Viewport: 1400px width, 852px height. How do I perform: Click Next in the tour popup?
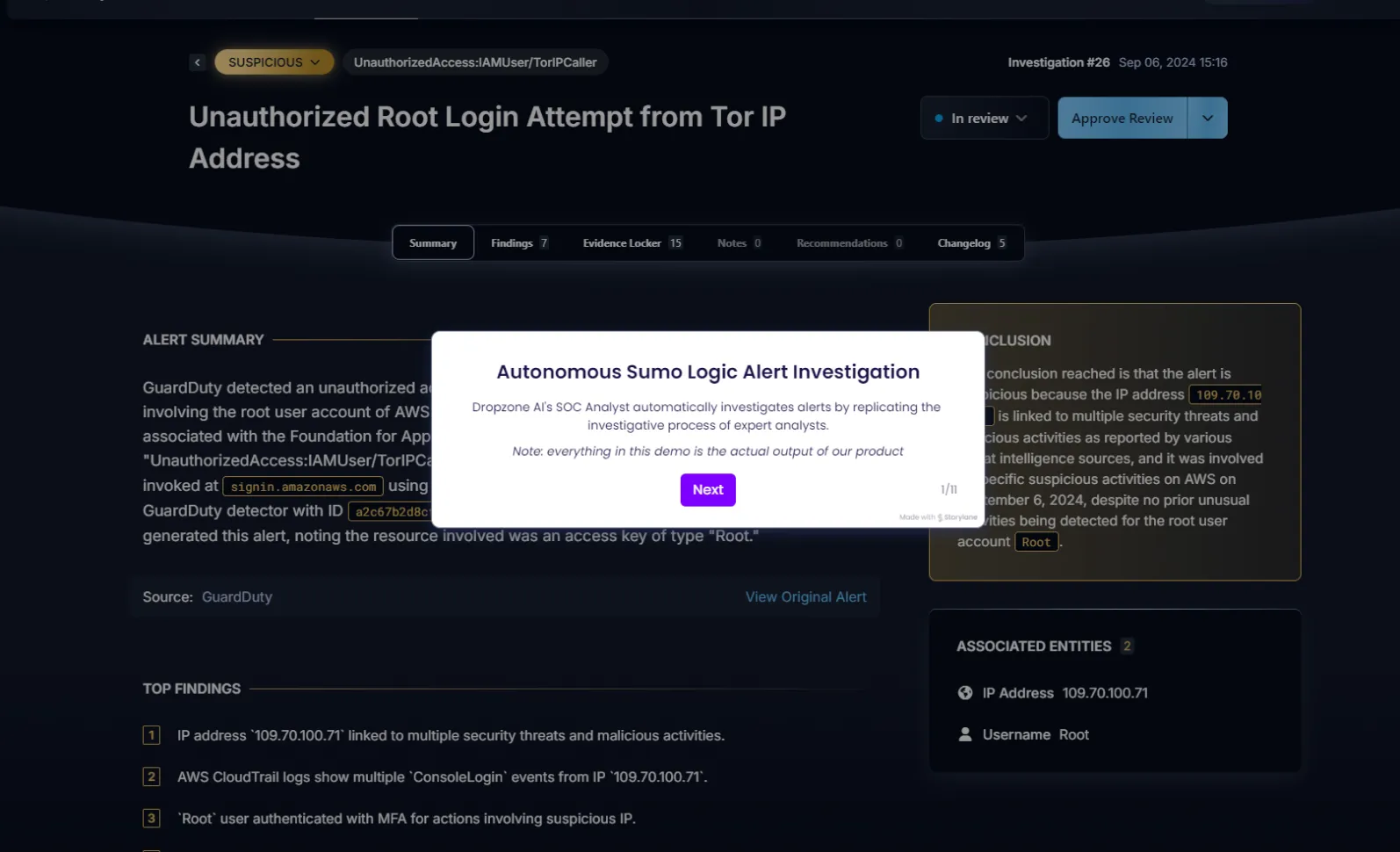tap(708, 490)
